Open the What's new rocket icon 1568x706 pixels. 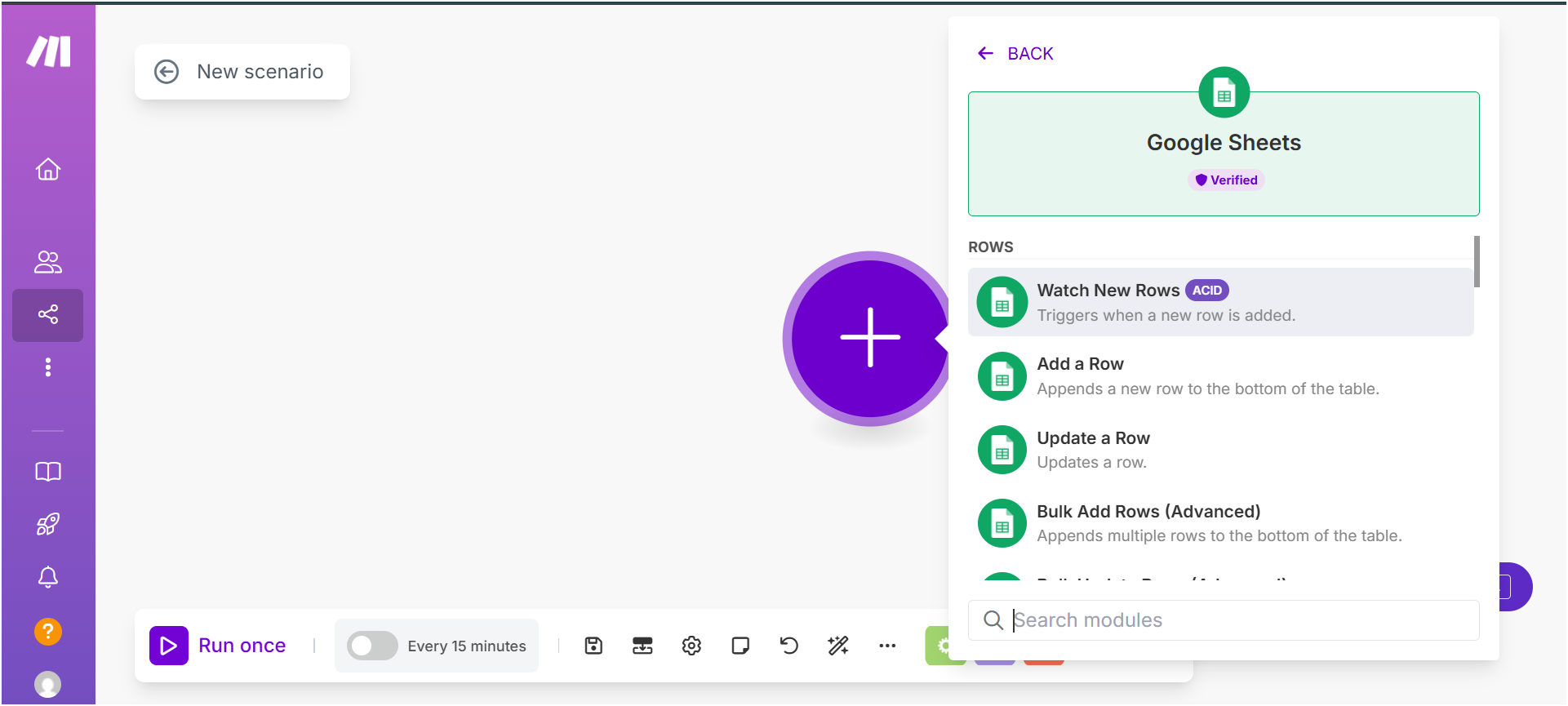pyautogui.click(x=48, y=524)
